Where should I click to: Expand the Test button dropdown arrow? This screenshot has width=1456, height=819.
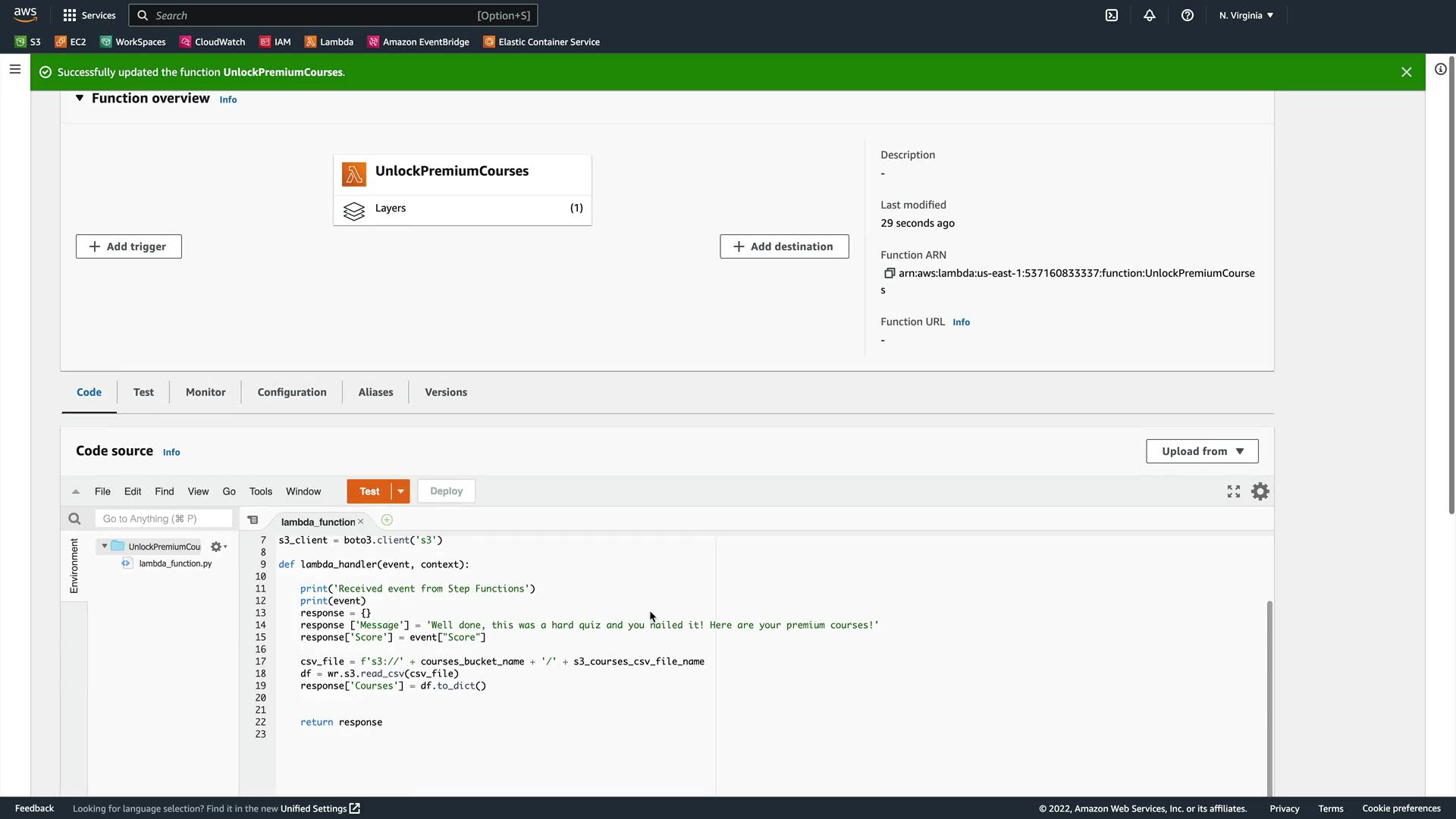coord(400,491)
